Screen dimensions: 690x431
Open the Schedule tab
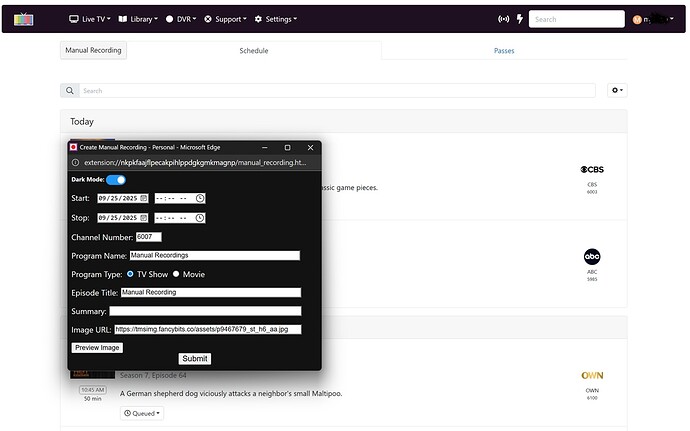point(254,50)
